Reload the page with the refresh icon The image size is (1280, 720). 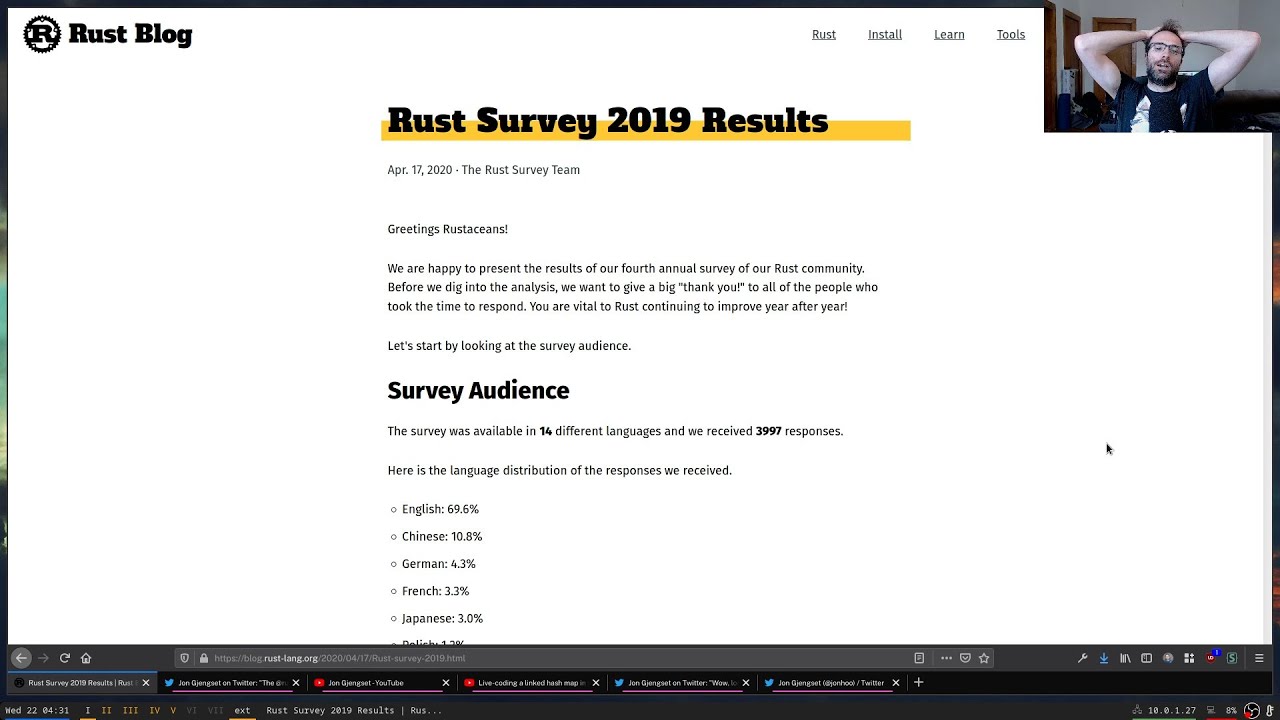pos(65,658)
